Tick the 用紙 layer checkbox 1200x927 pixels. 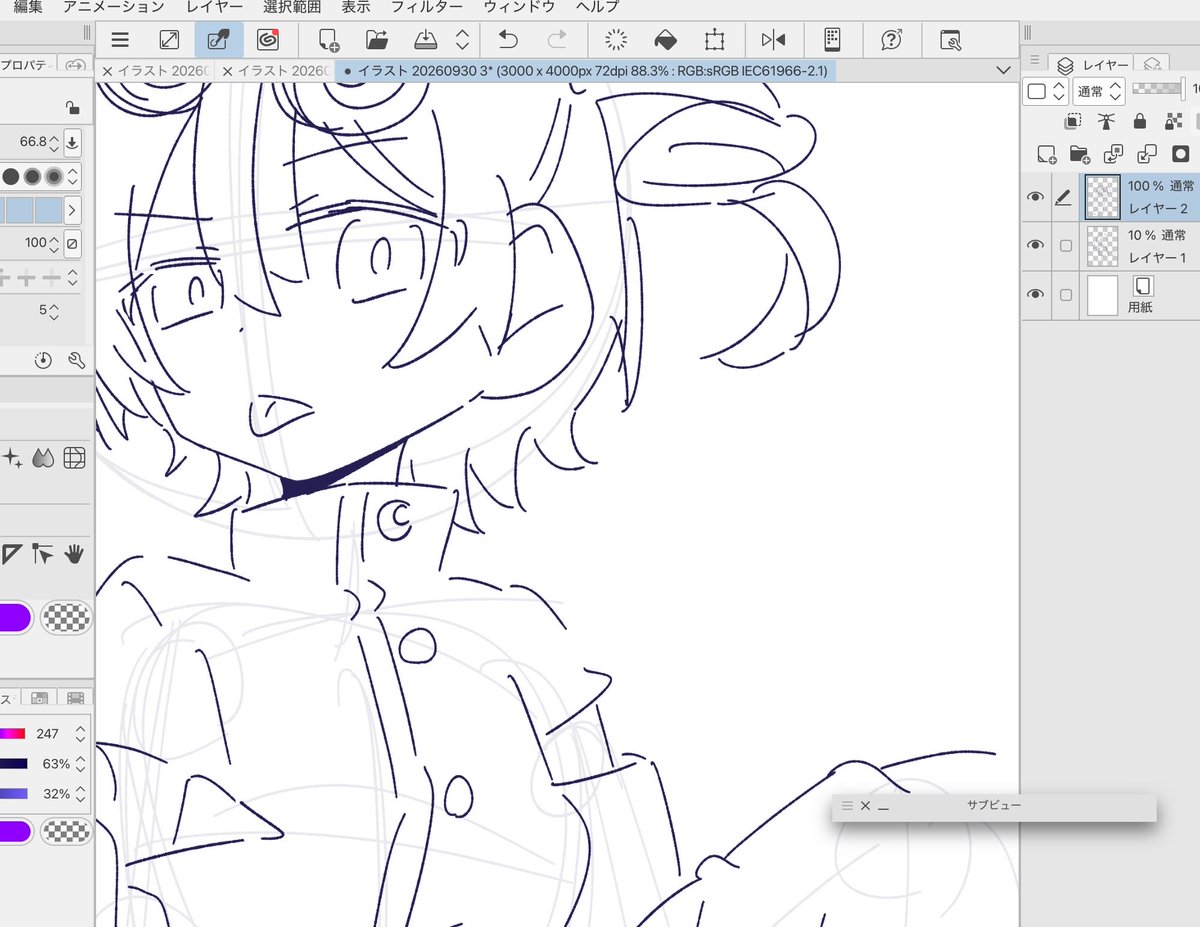[x=1066, y=295]
